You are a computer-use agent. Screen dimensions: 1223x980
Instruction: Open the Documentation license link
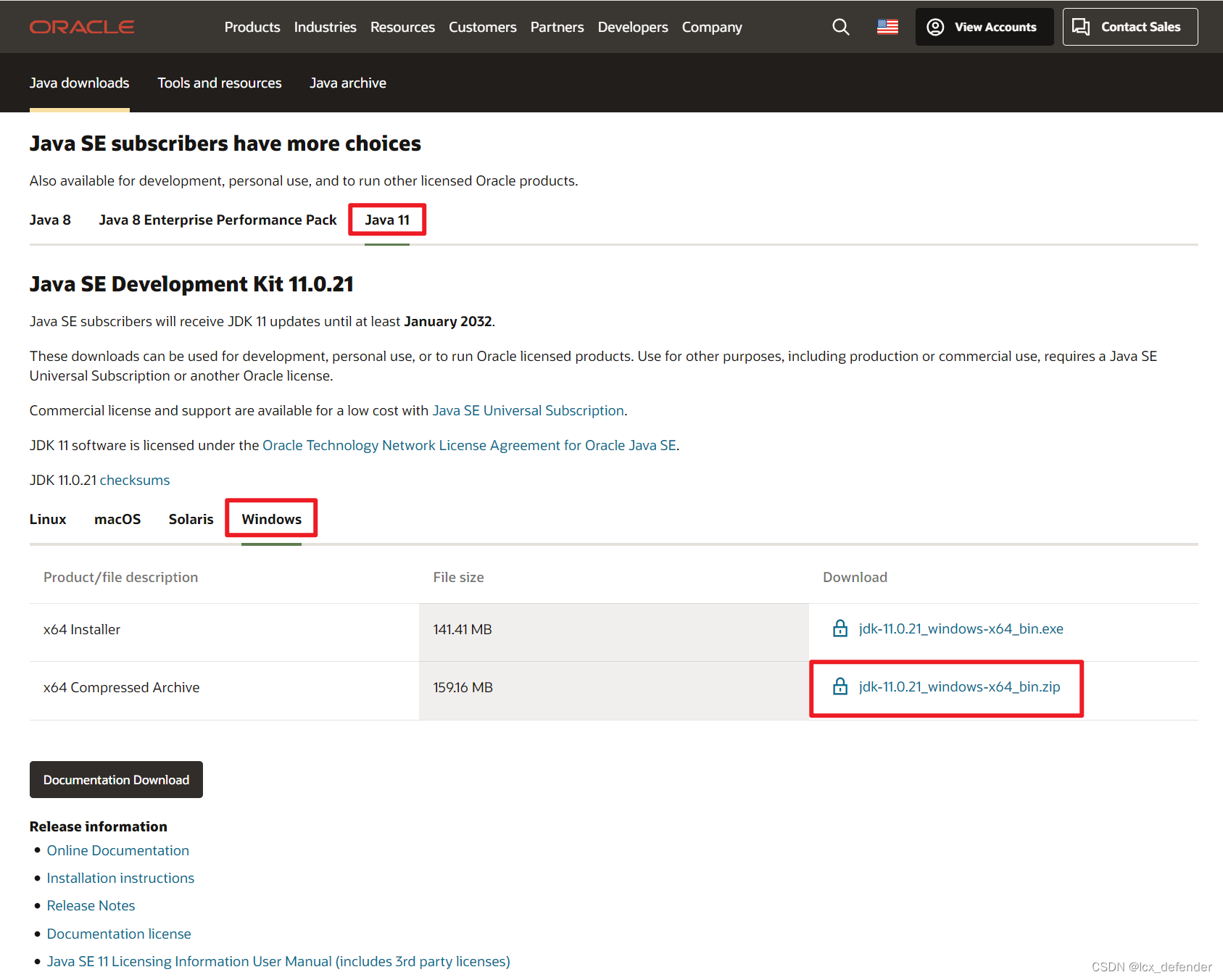[119, 934]
